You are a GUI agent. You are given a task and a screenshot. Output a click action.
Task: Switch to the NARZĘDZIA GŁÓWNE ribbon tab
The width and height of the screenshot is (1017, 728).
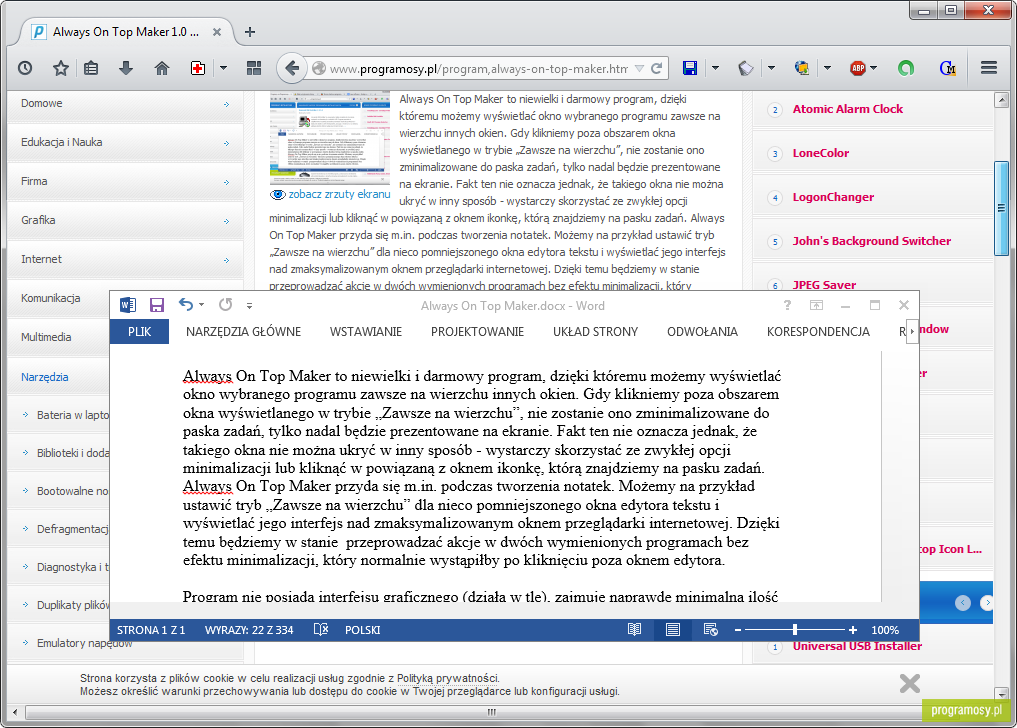243,332
